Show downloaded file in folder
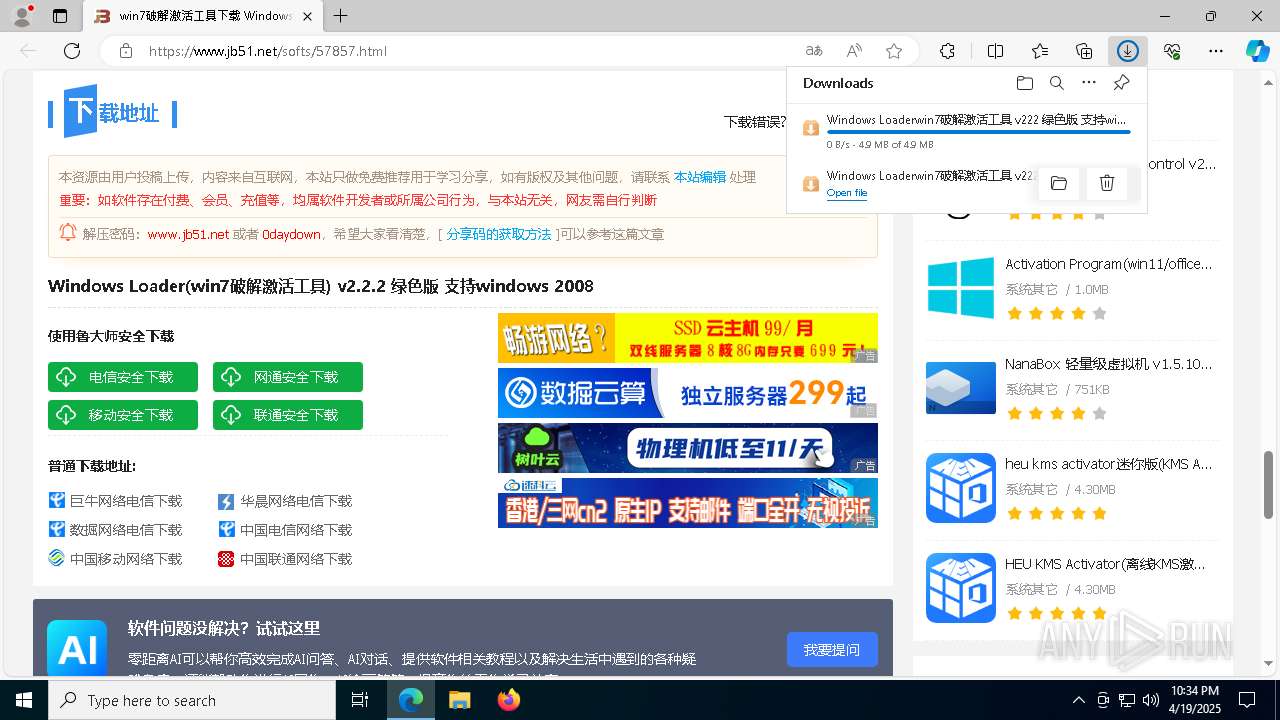 tap(1059, 183)
